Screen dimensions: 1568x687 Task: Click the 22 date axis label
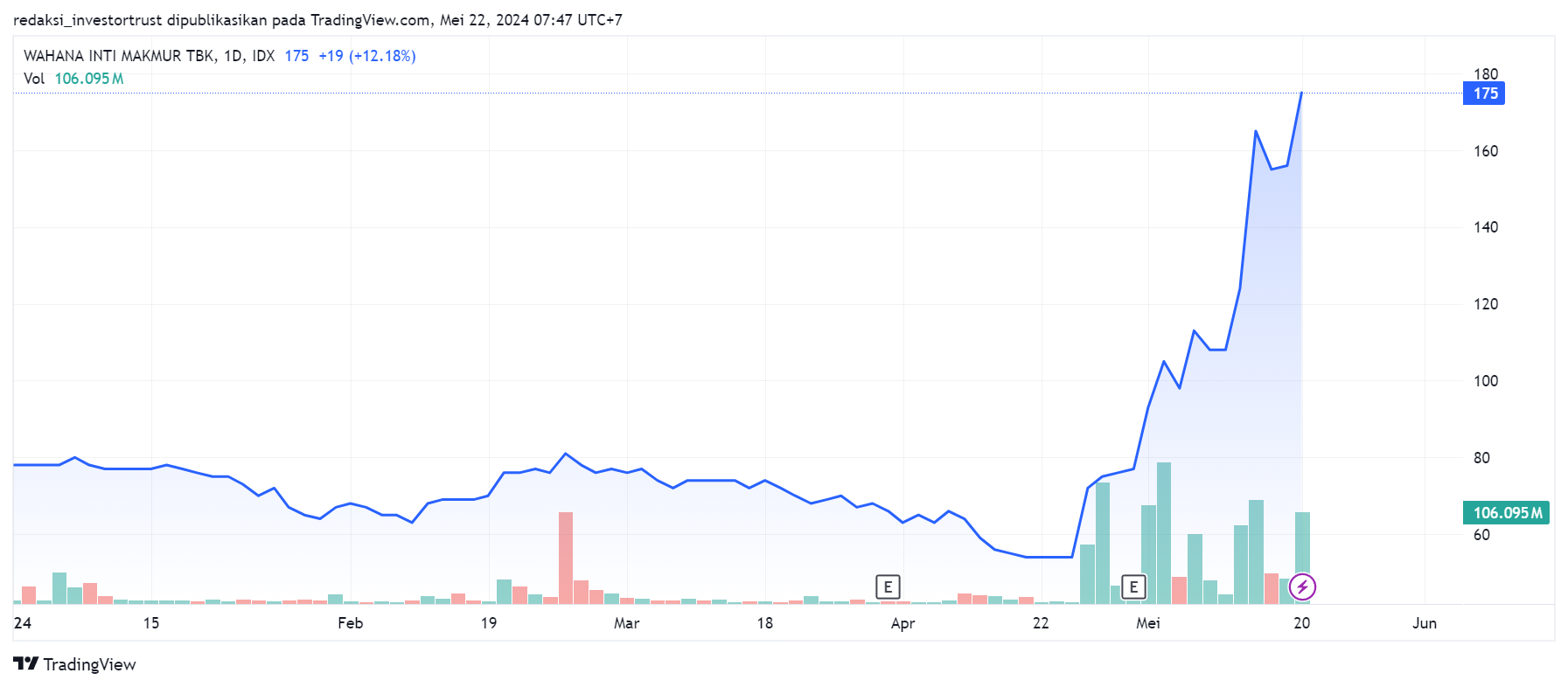1041,623
